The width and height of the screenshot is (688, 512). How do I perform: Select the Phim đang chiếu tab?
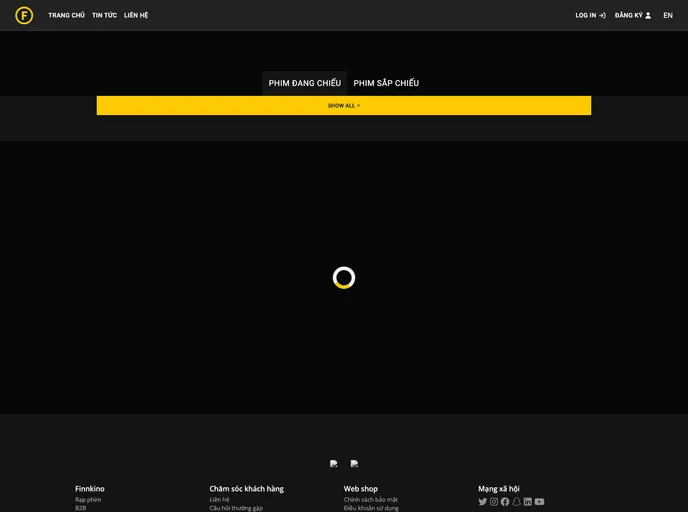pyautogui.click(x=305, y=83)
